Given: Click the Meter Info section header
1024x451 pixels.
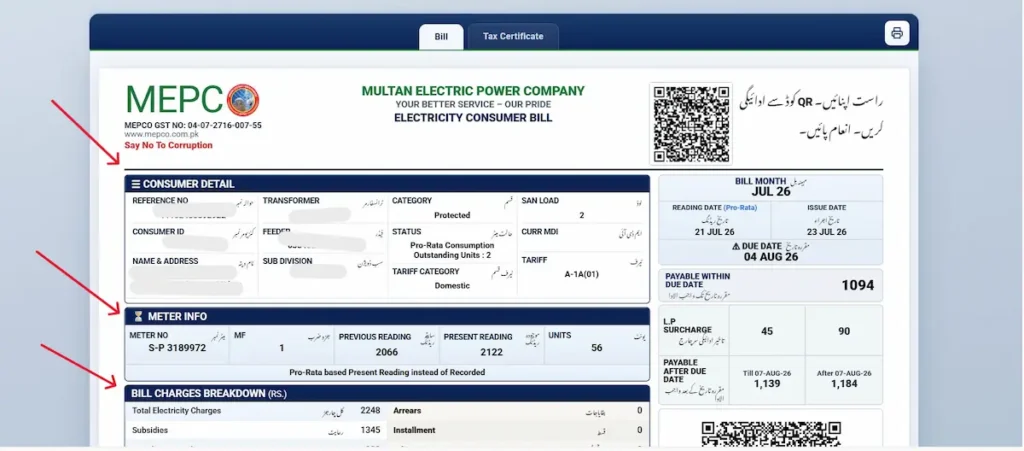Looking at the screenshot, I should (387, 317).
